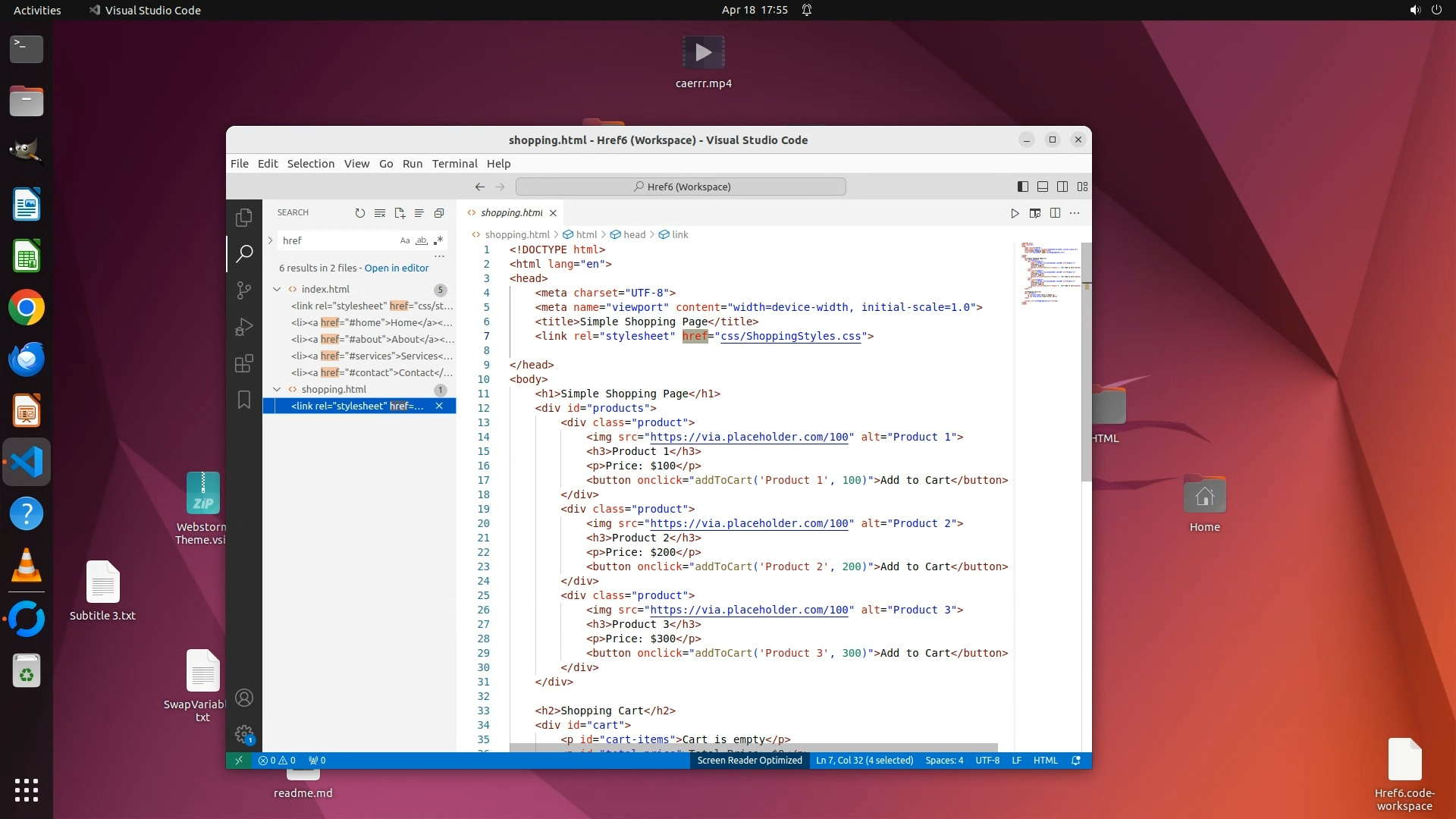The image size is (1456, 819).
Task: Enable Use Regular Expression option
Action: 438,241
